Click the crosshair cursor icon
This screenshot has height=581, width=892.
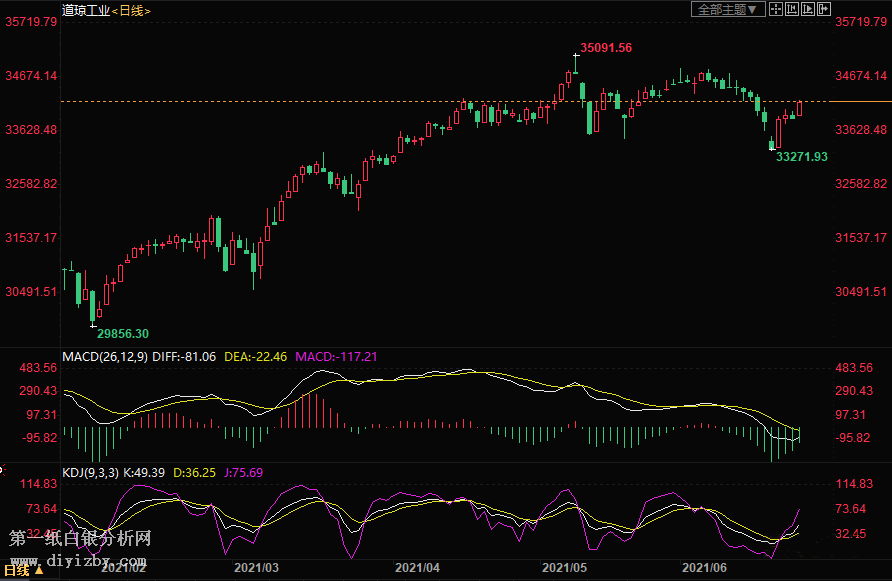click(x=776, y=9)
